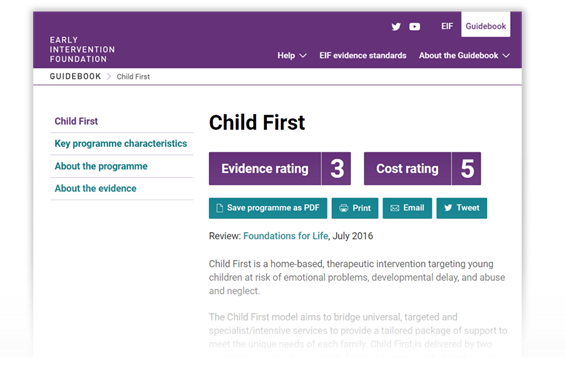Print the programme page
This screenshot has height=368, width=565.
(x=355, y=208)
